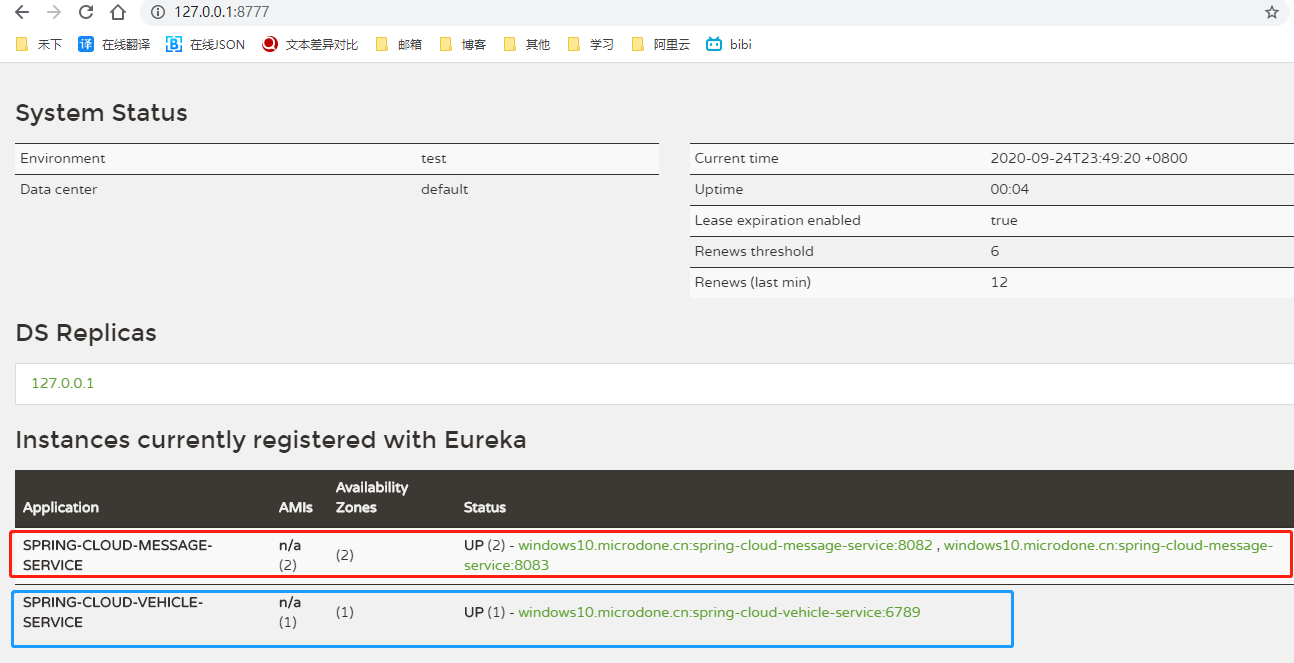Open the 文本差异对比 bookmark

click(x=310, y=44)
